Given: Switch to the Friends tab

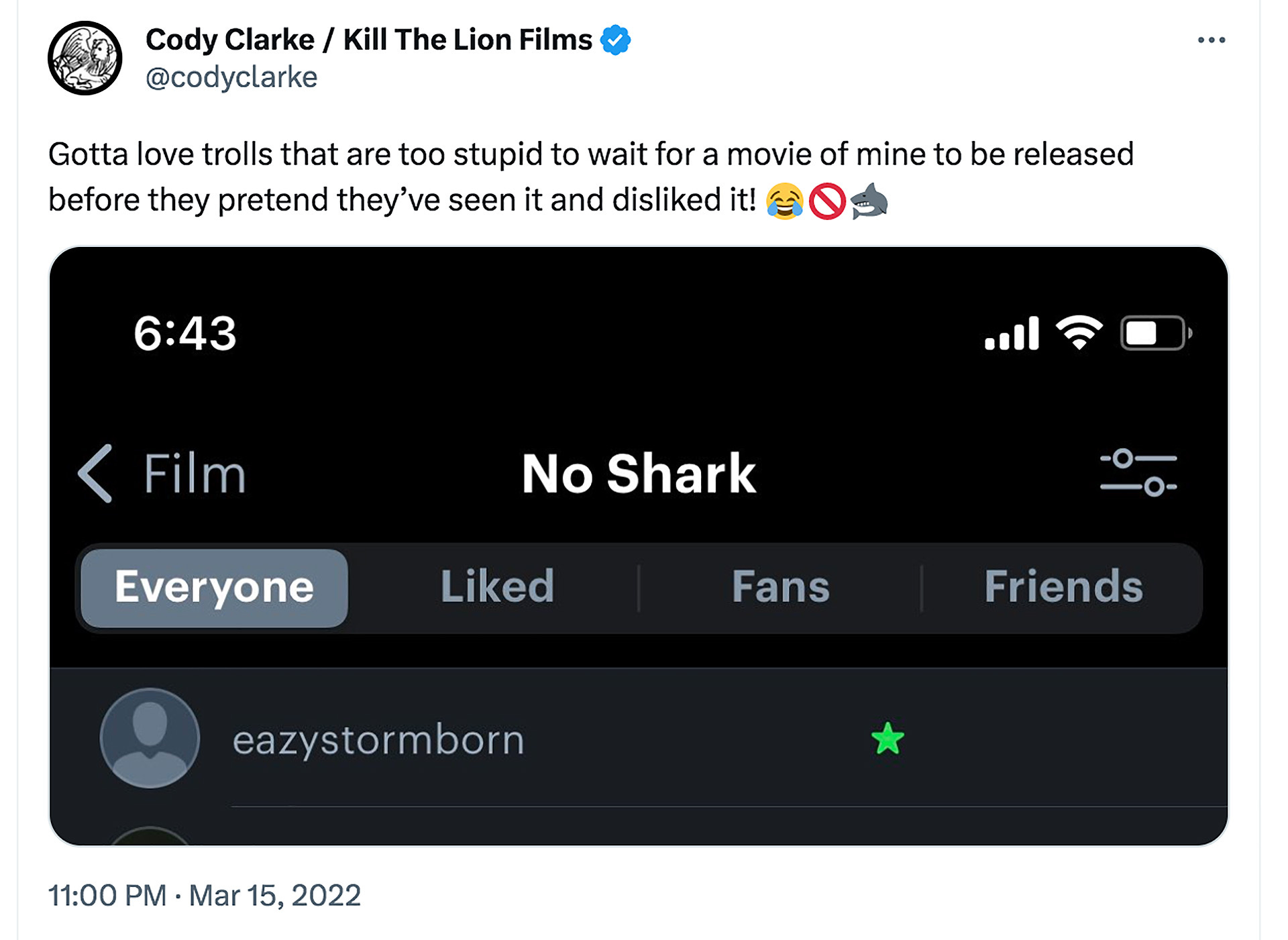Looking at the screenshot, I should coord(1063,588).
